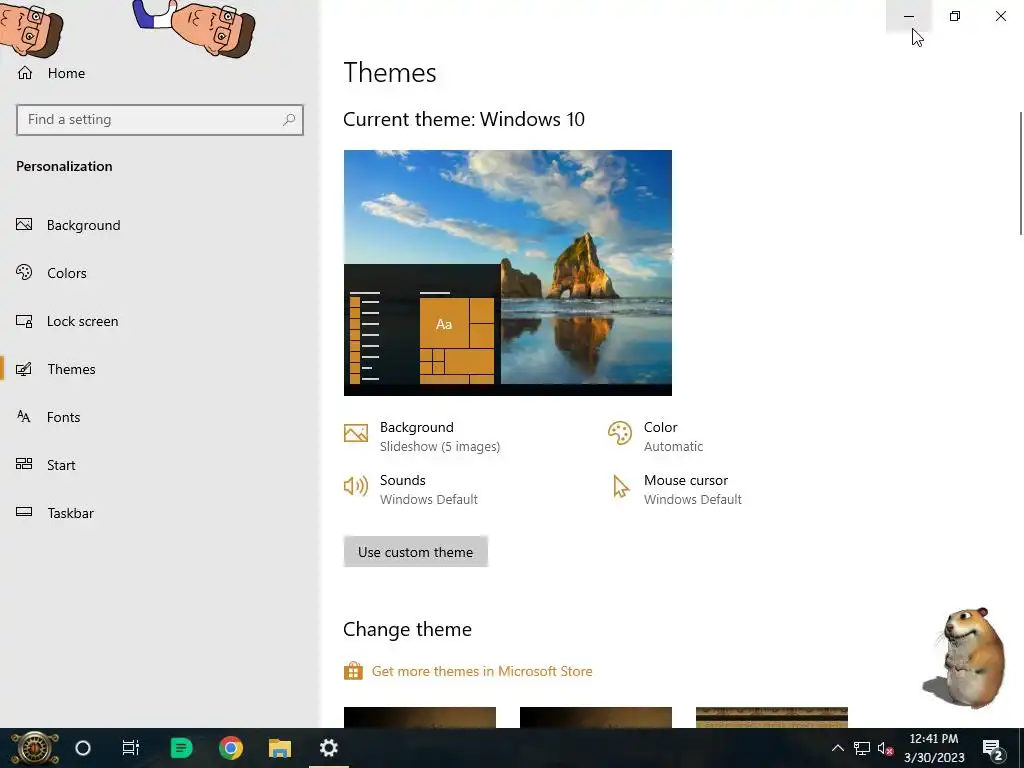Click the Themes brush icon in sidebar
The height and width of the screenshot is (768, 1024).
(x=24, y=369)
